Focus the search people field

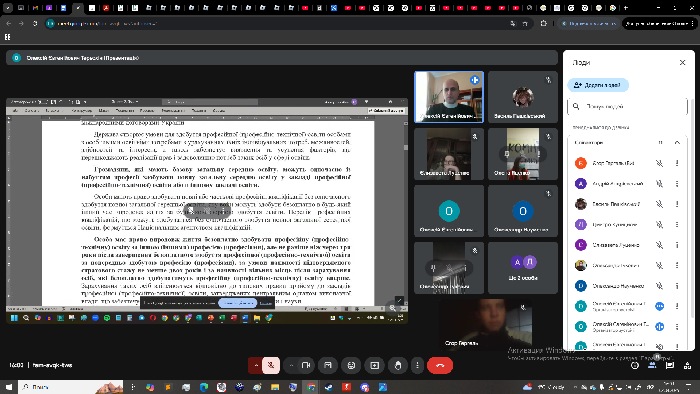[628, 107]
